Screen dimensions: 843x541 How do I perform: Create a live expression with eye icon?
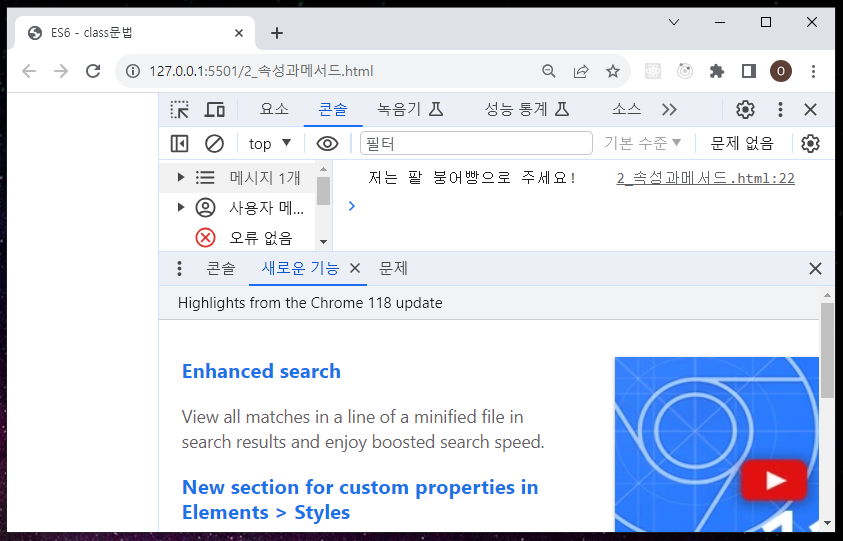[x=327, y=144]
